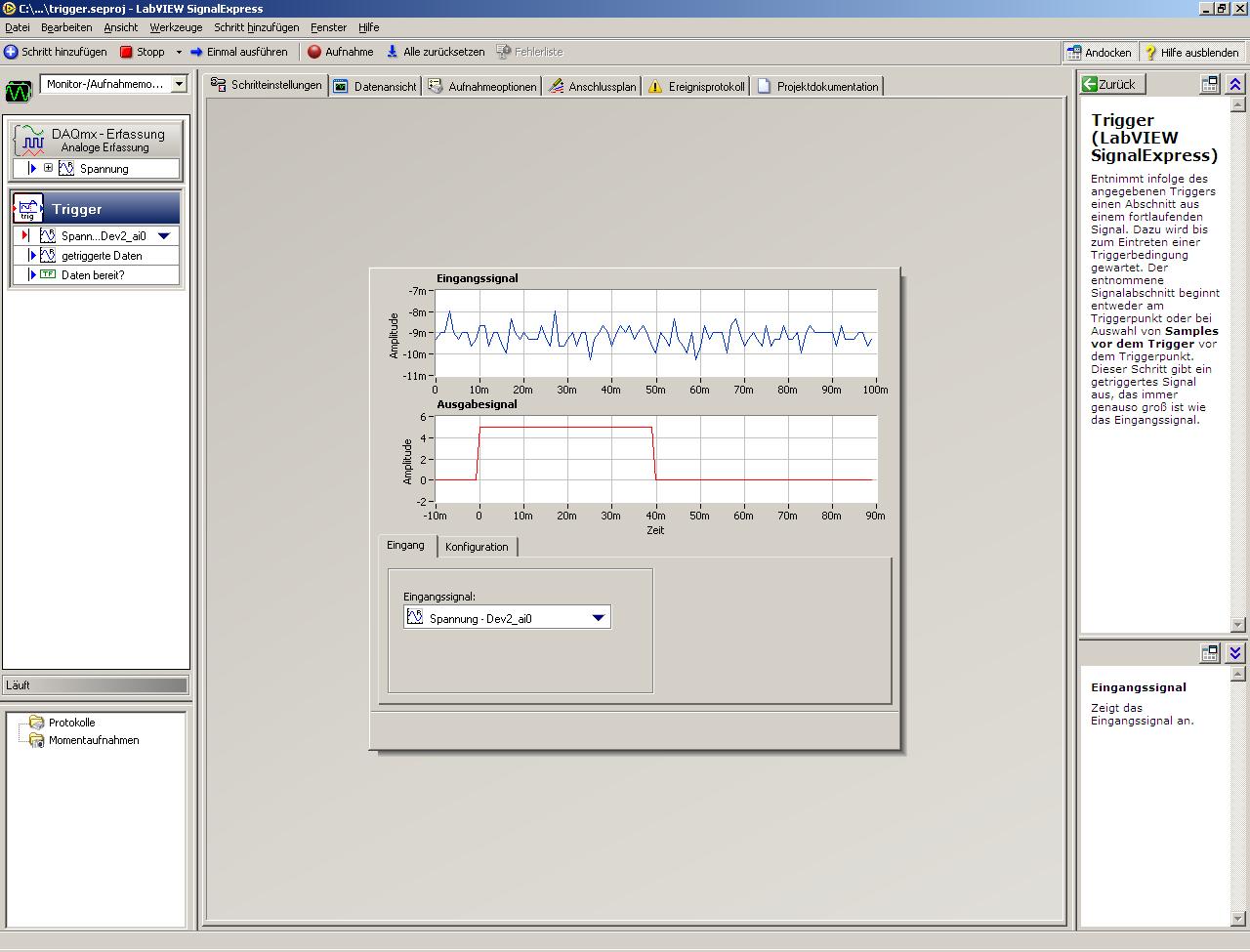Open Monitor-/Aufnahmemodus dropdown

(x=179, y=85)
